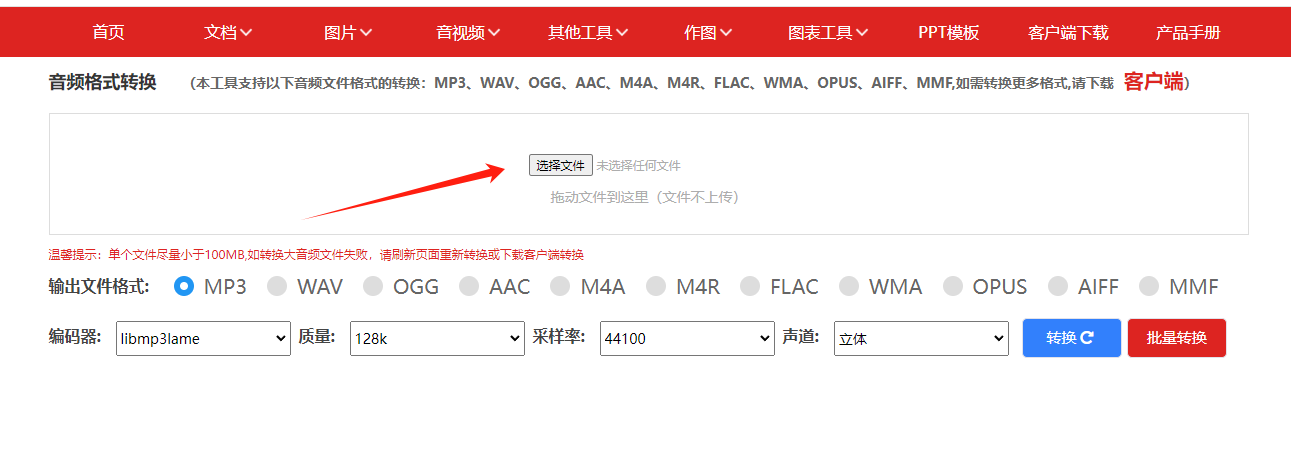Viewport: 1291px width, 470px height.
Task: Open the 质量 128k dropdown
Action: tap(437, 338)
